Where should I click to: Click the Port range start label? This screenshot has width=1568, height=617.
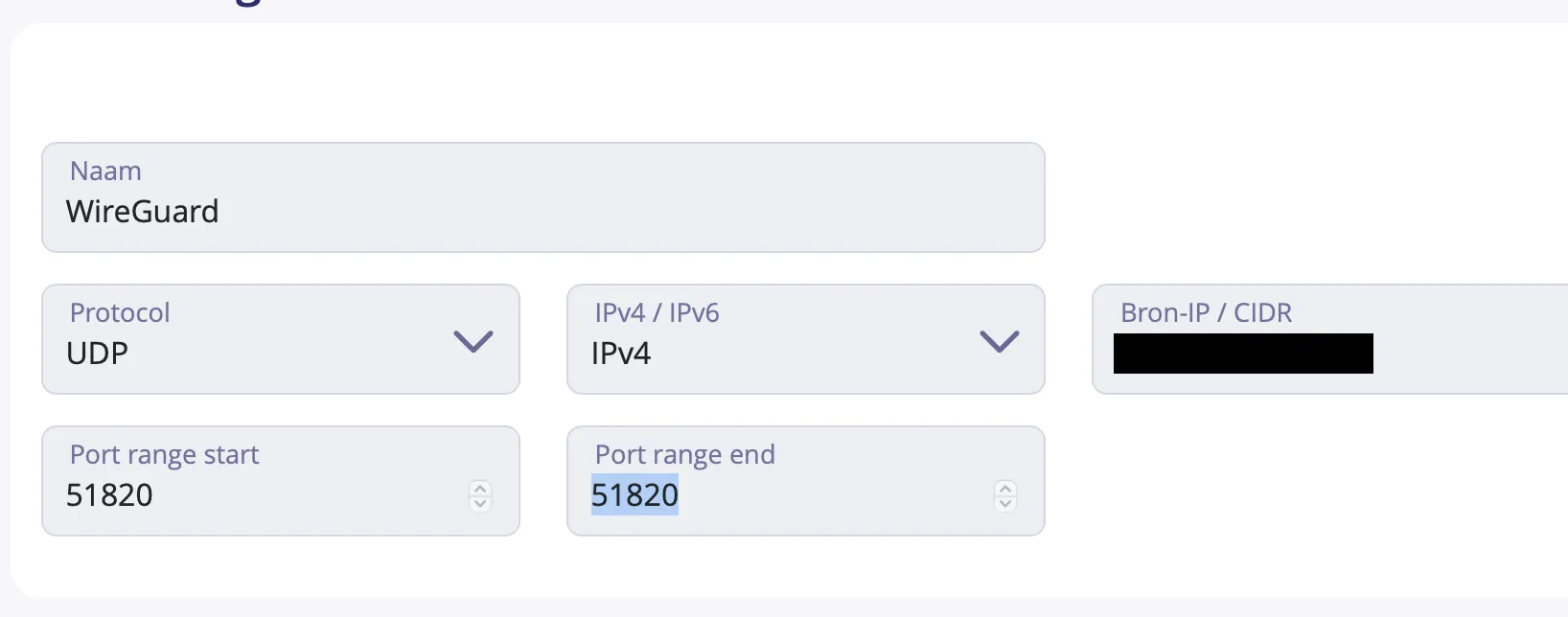pyautogui.click(x=164, y=454)
